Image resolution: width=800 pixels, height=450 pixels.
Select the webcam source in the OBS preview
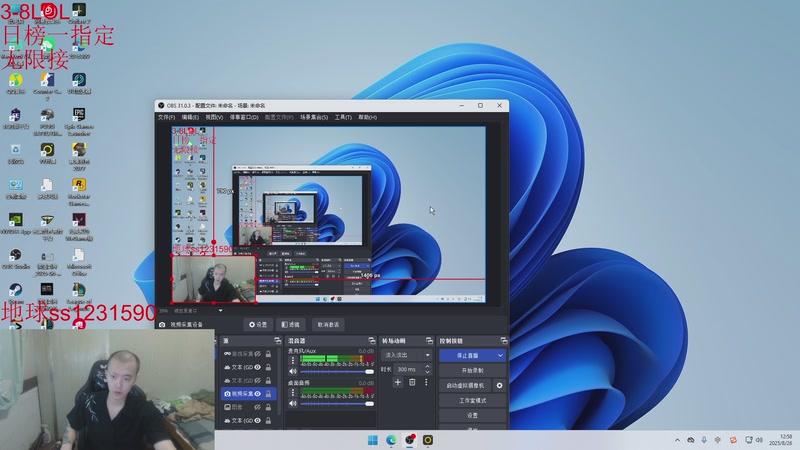tap(213, 279)
